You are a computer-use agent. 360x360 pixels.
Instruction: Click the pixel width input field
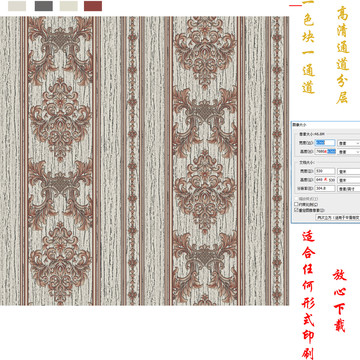click(x=325, y=143)
